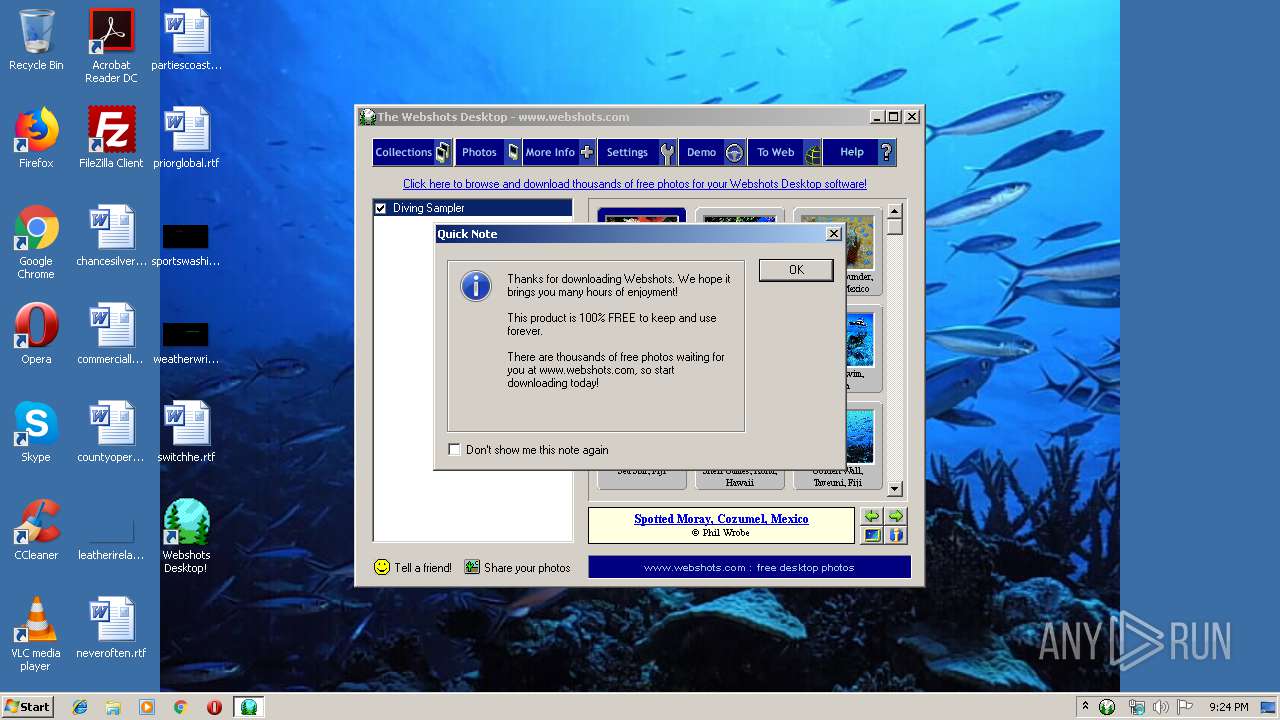The image size is (1280, 720).
Task: Click the show desktop button in tray
Action: 1268,707
